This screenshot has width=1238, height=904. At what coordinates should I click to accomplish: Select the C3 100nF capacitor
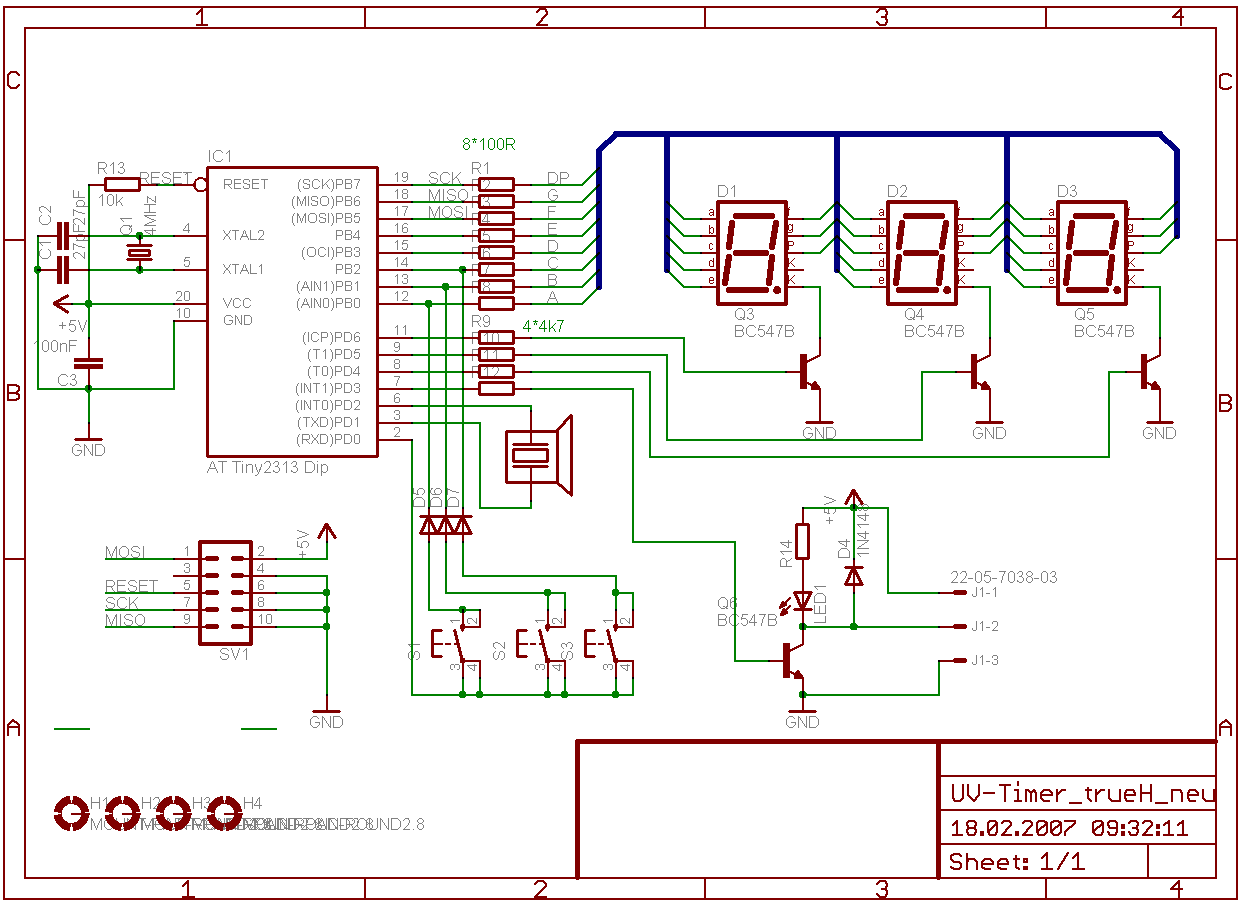pos(89,364)
